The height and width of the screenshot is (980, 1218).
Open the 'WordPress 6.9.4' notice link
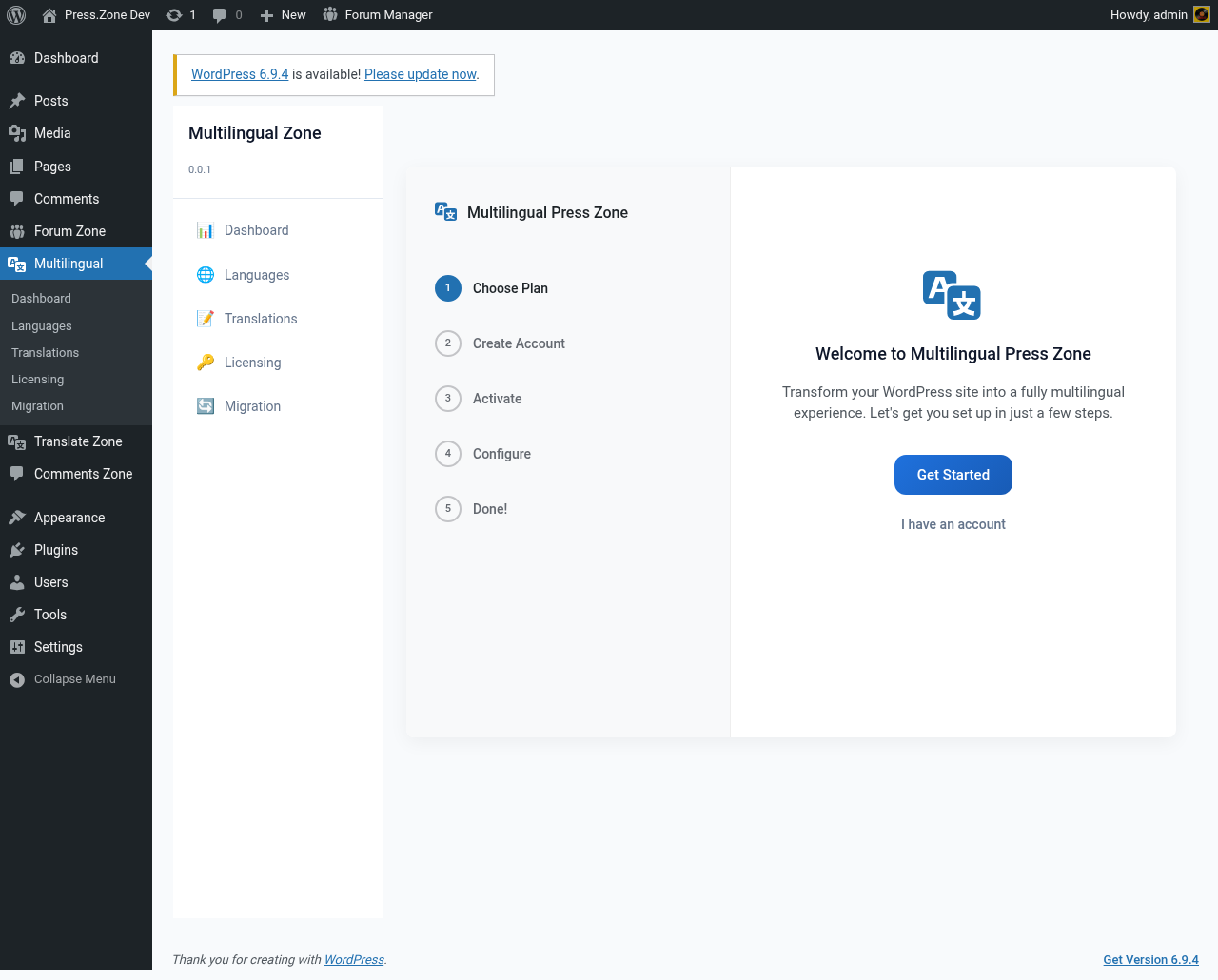(240, 74)
